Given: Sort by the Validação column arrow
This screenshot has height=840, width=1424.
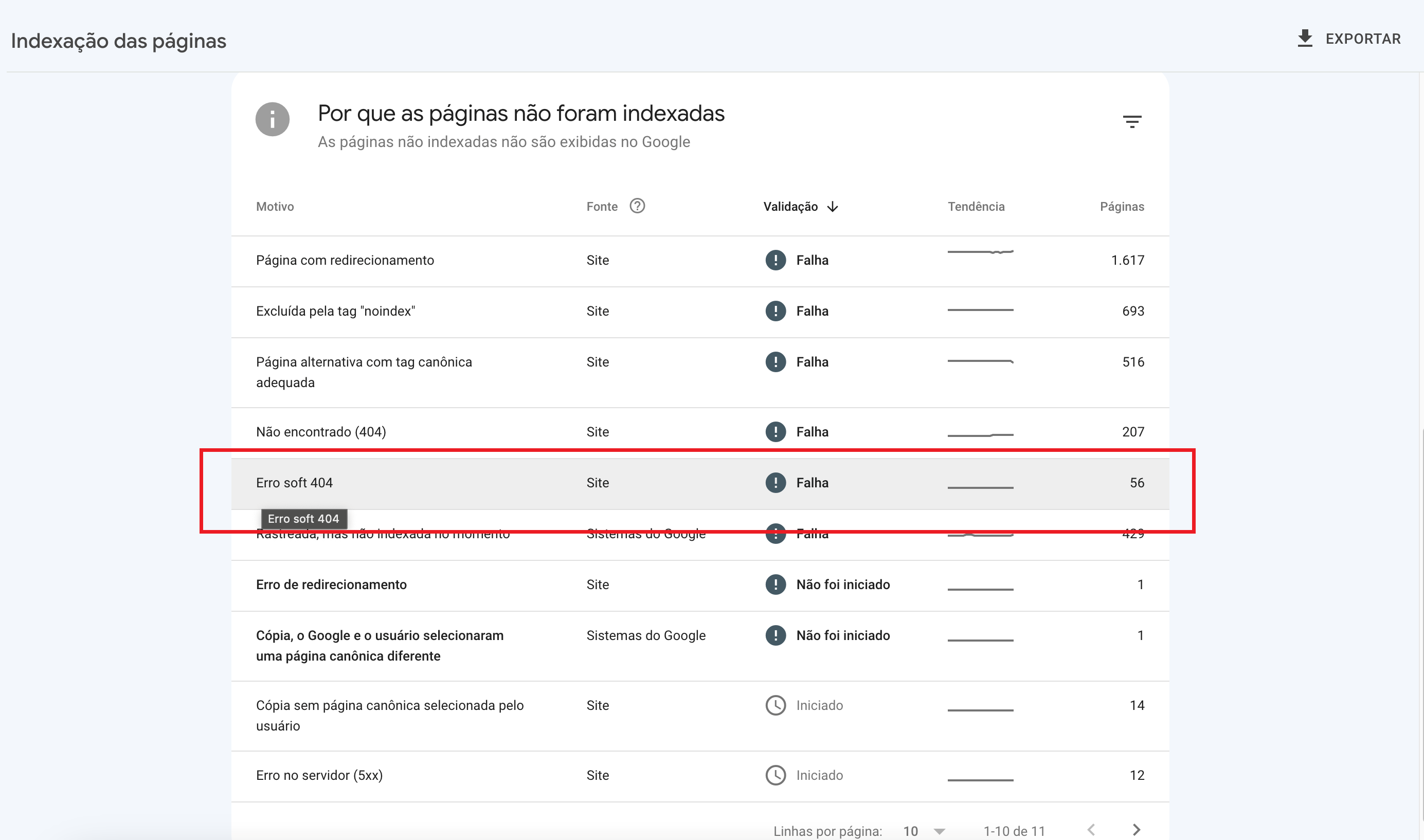Looking at the screenshot, I should tap(832, 207).
